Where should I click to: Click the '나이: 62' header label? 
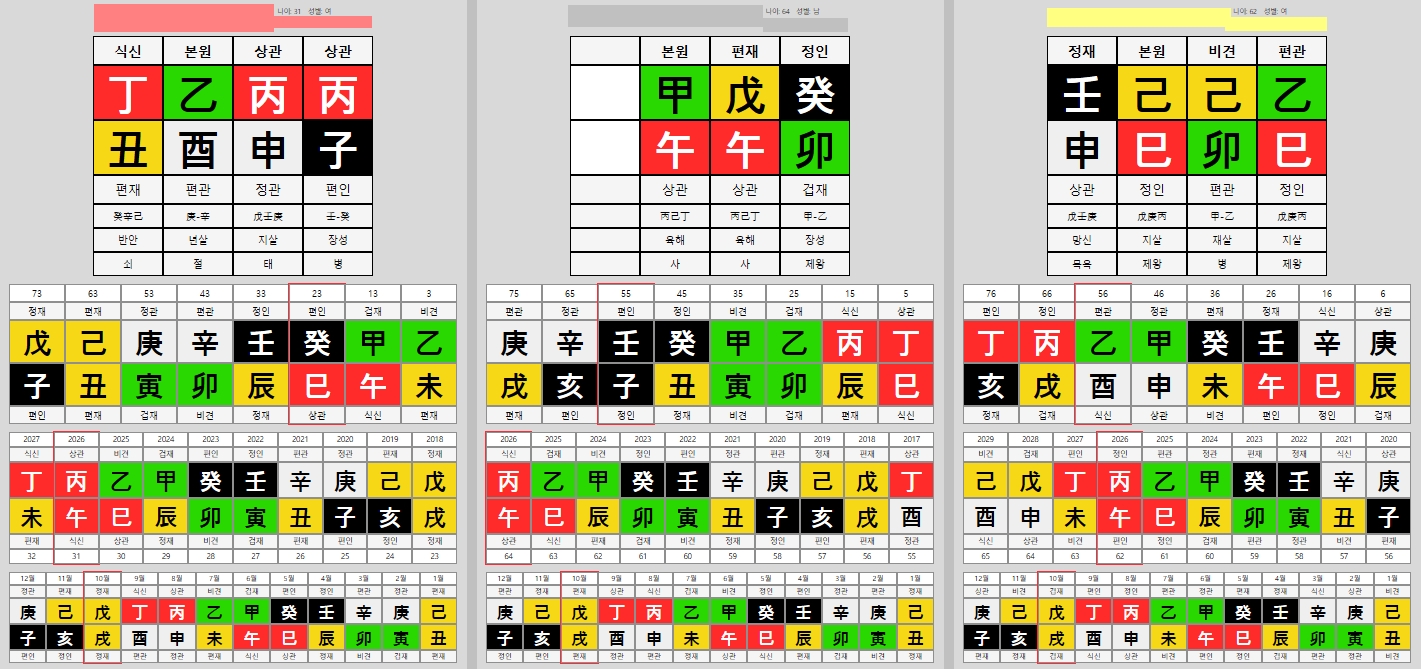[x=1245, y=11]
